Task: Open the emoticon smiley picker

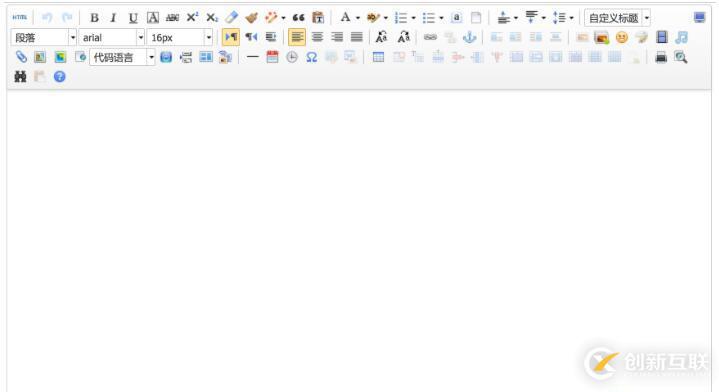Action: coord(622,37)
